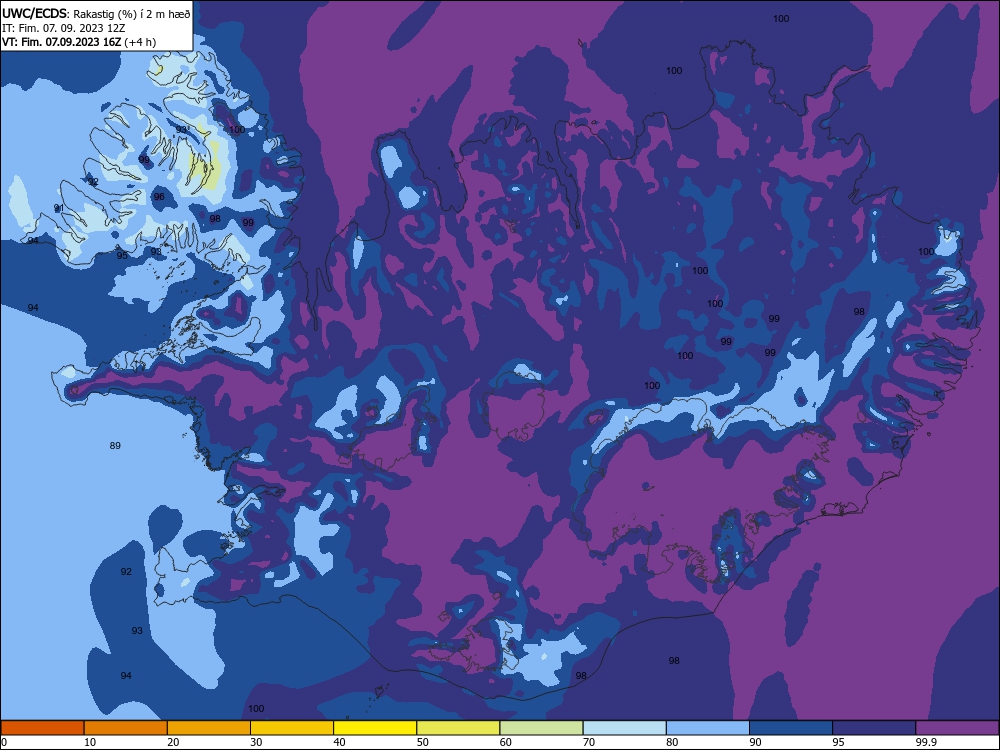
Task: Click the pale blue 70–80 legend swatch
Action: click(x=624, y=728)
